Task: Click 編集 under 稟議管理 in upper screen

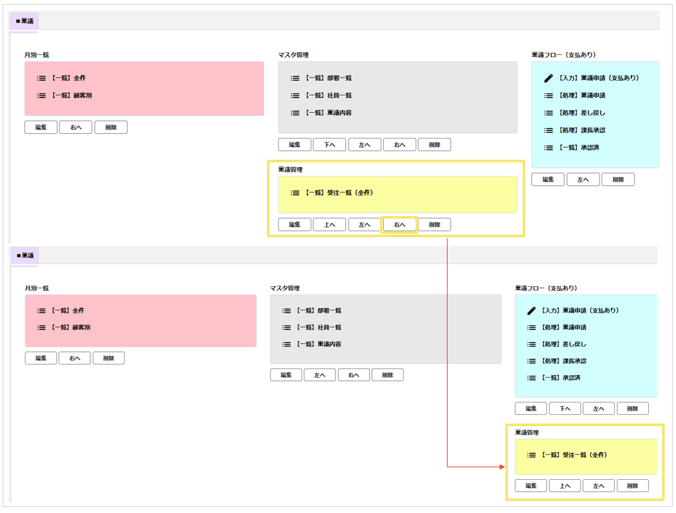Action: (294, 225)
